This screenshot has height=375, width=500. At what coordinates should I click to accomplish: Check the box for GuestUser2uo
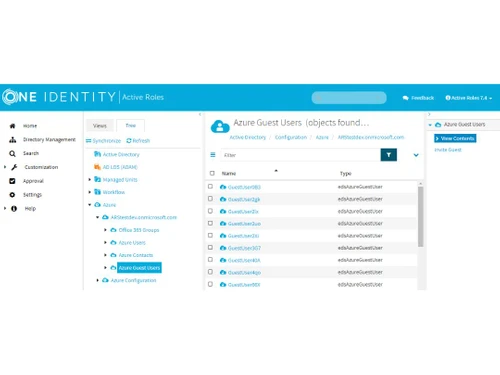click(210, 223)
